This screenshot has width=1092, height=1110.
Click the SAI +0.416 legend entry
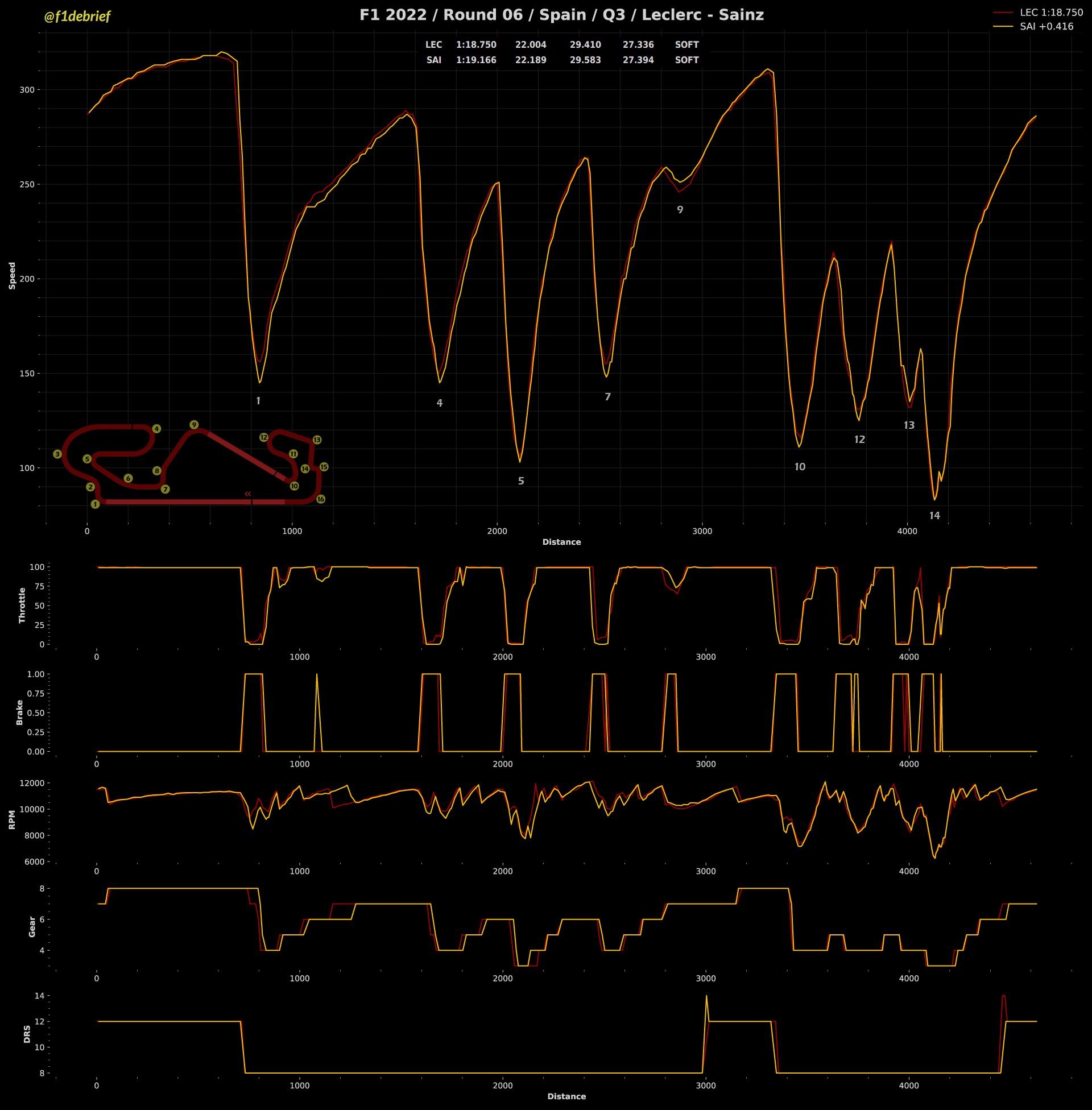pyautogui.click(x=1046, y=26)
